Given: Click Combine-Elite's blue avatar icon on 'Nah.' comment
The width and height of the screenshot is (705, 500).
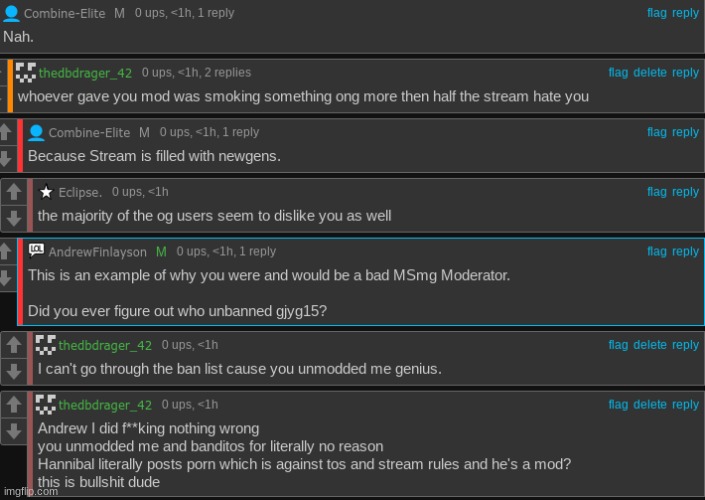Looking at the screenshot, I should 11,13.
